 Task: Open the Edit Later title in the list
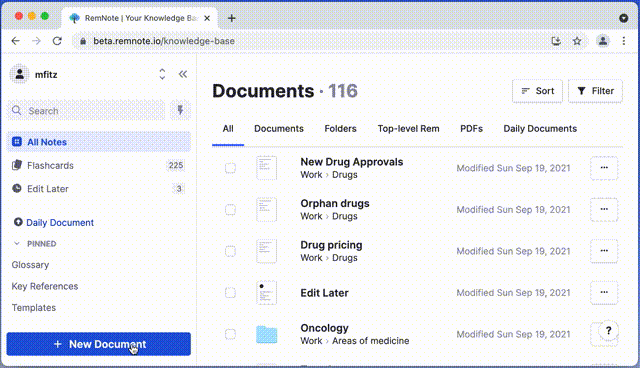point(324,293)
